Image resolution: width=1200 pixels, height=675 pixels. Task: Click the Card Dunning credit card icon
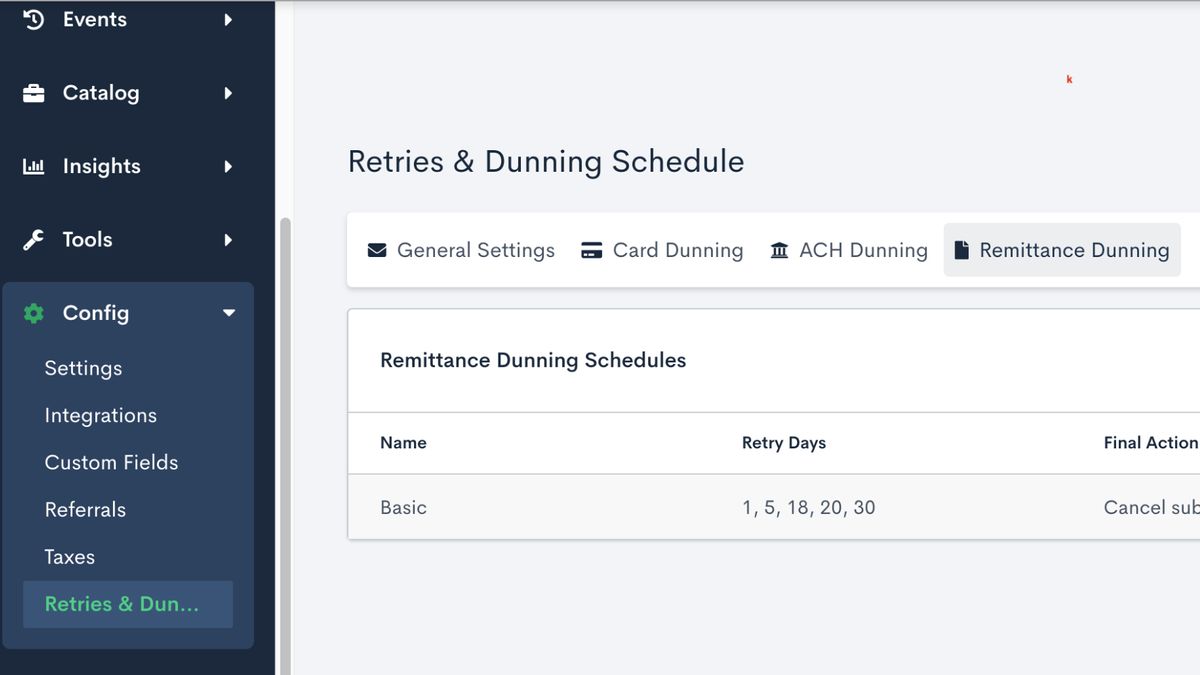click(592, 250)
